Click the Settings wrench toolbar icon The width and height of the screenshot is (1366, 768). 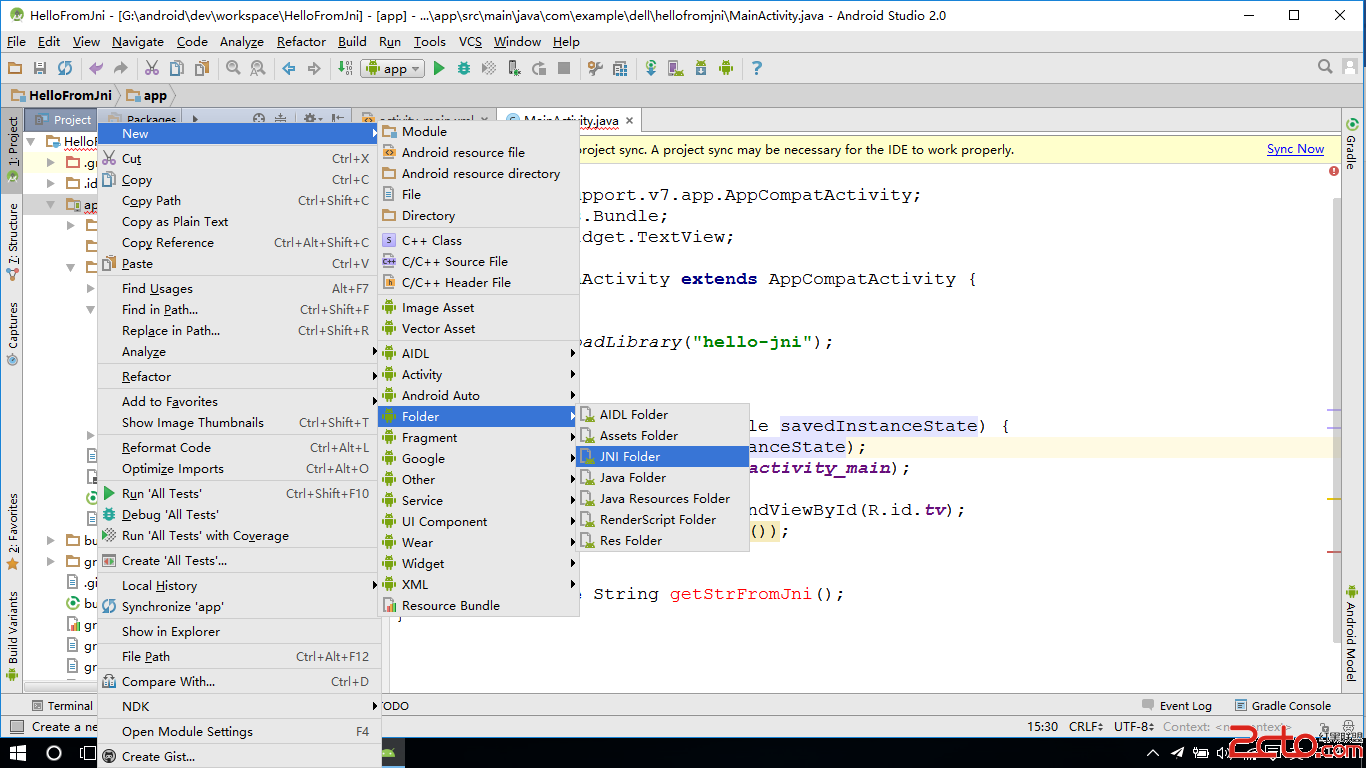point(595,68)
